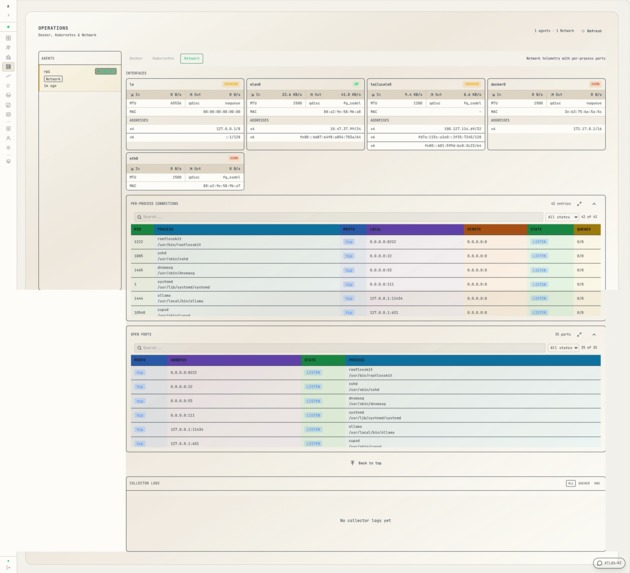
Task: Open All states dropdown in Open Ports
Action: coord(563,348)
